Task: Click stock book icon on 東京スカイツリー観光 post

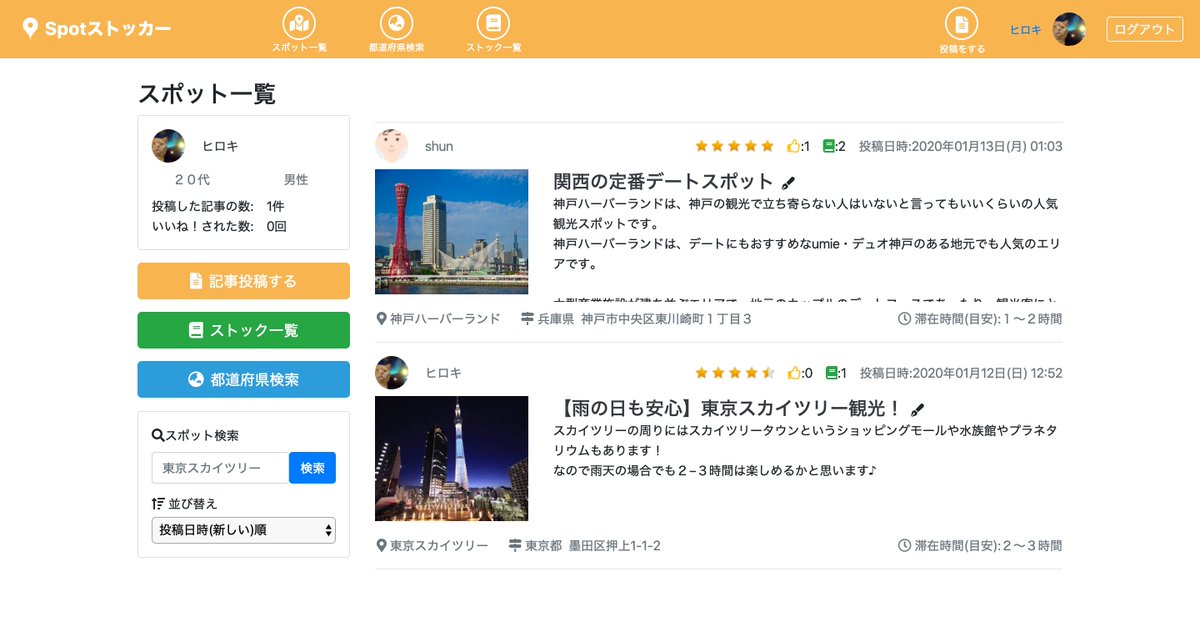Action: (x=830, y=373)
